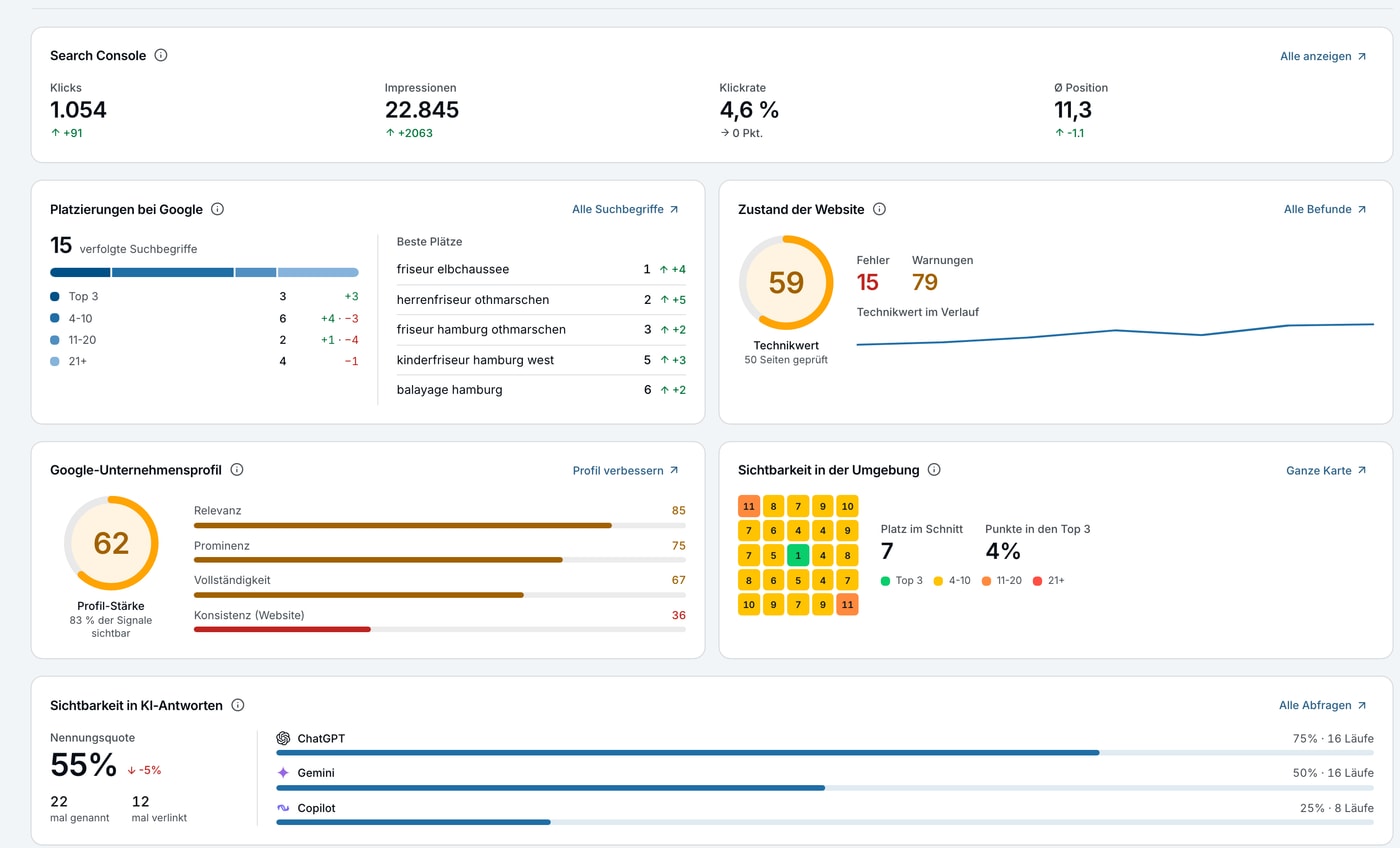Click the Profil-Stärke 62 score ring

coord(111,543)
